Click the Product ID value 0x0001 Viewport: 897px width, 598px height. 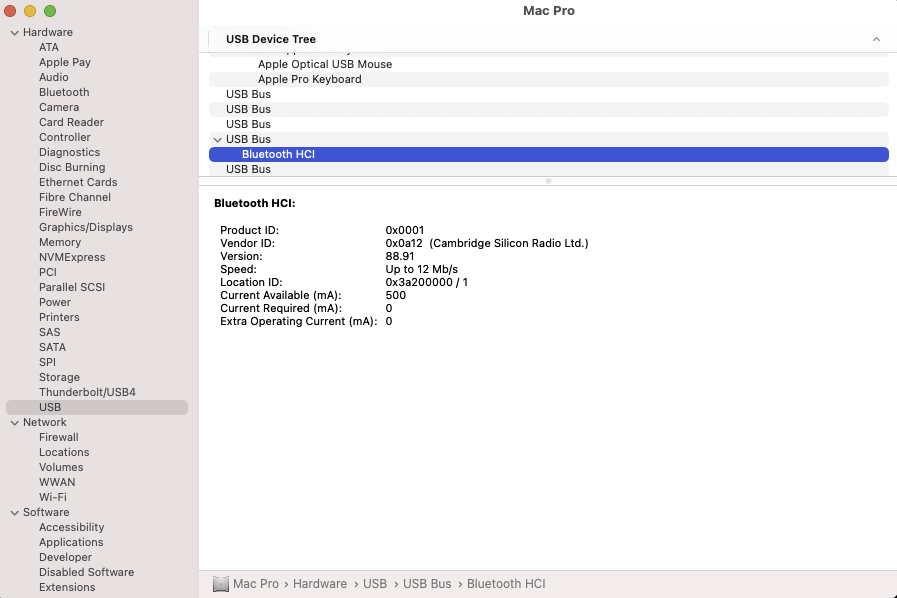pyautogui.click(x=404, y=230)
